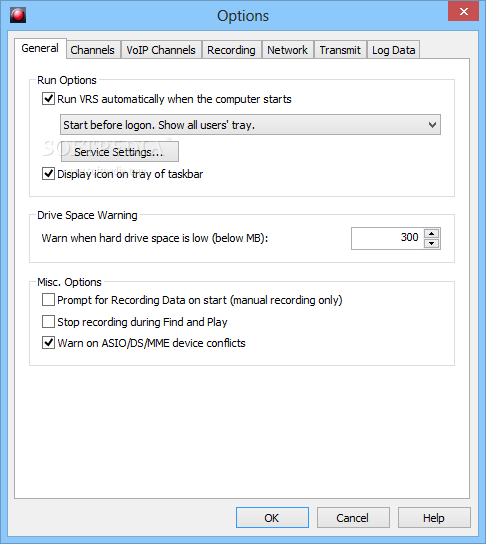The height and width of the screenshot is (544, 486).
Task: Show the Log Data tab
Action: [x=393, y=50]
